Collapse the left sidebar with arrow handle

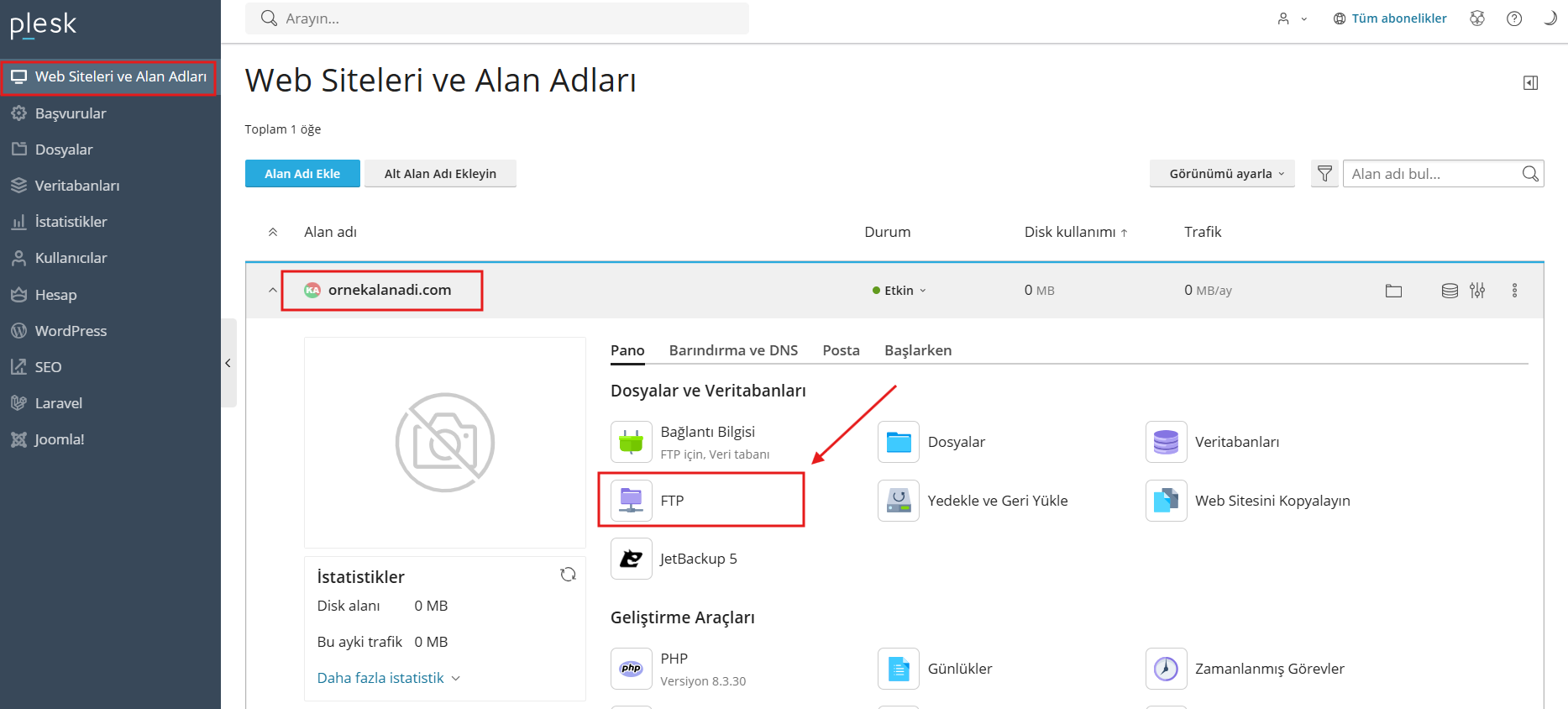(228, 363)
